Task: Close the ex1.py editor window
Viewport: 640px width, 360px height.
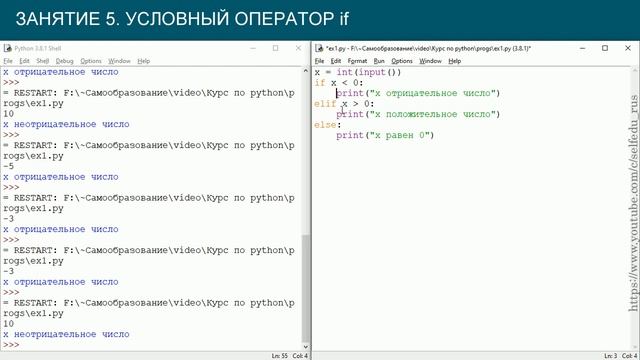Action: tap(628, 48)
